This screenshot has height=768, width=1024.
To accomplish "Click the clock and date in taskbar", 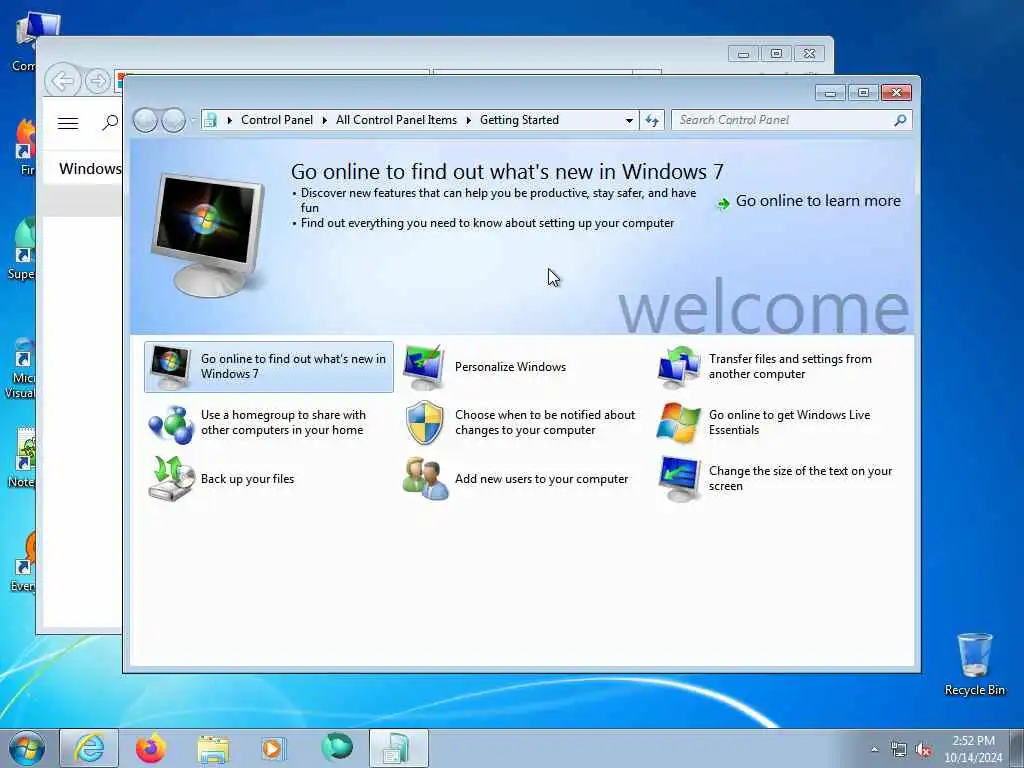I will click(973, 749).
